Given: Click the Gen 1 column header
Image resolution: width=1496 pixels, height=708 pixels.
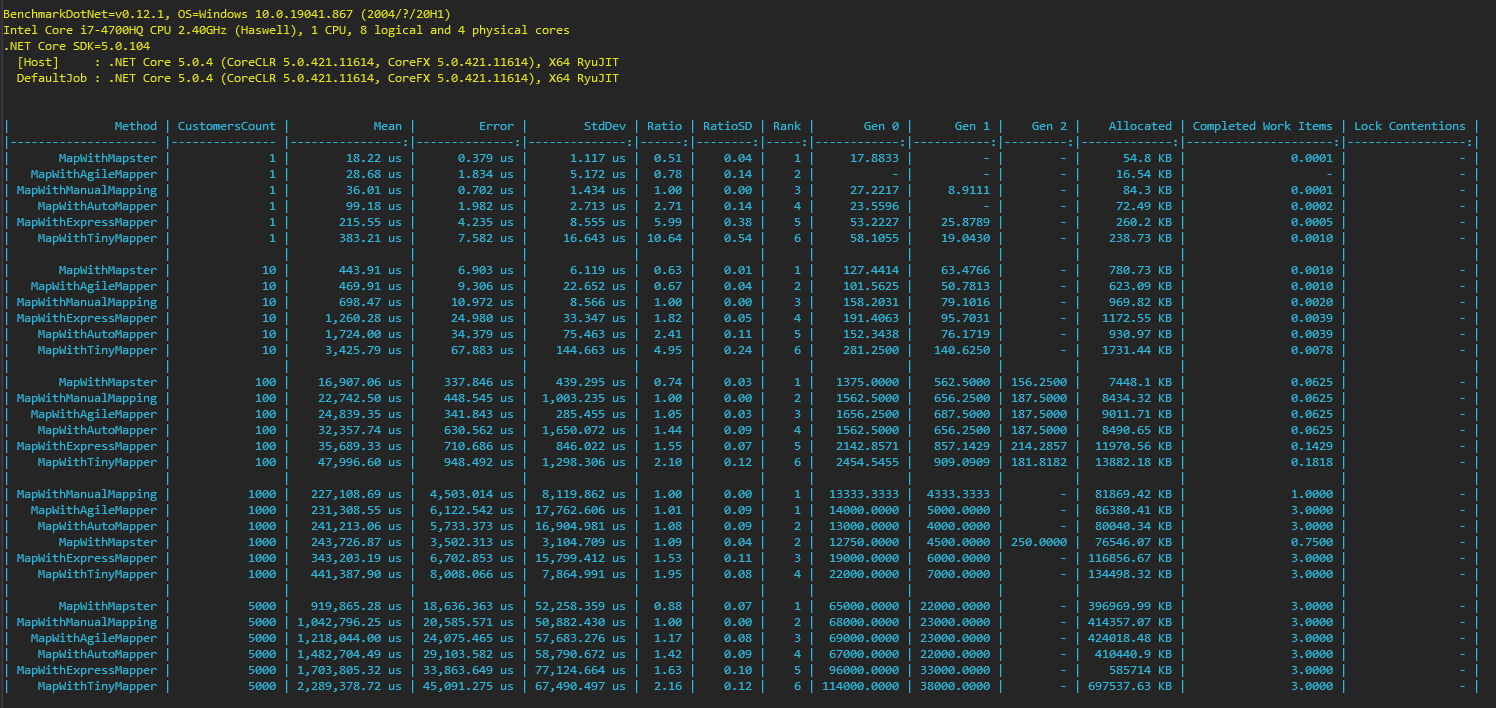Looking at the screenshot, I should pos(972,126).
